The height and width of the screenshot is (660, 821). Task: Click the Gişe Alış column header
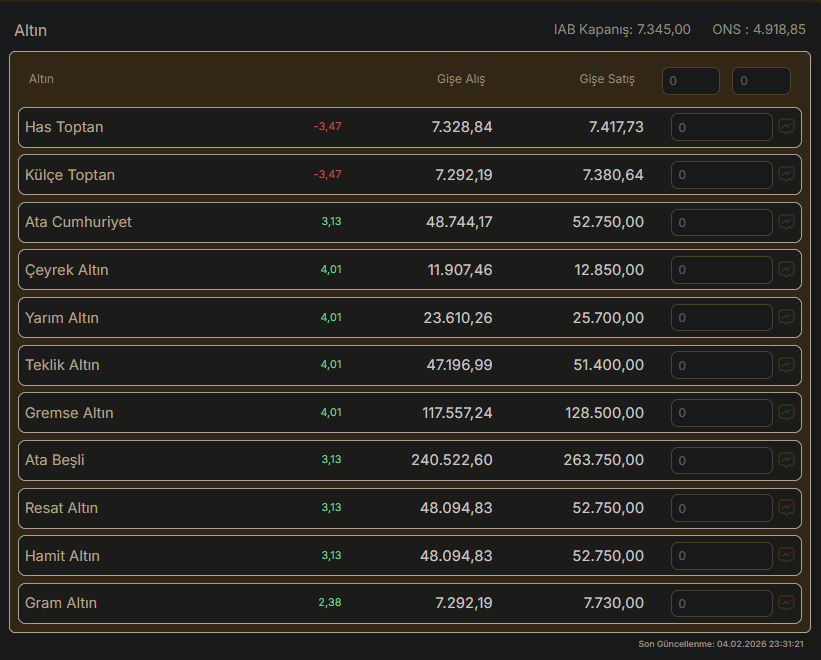pos(461,79)
